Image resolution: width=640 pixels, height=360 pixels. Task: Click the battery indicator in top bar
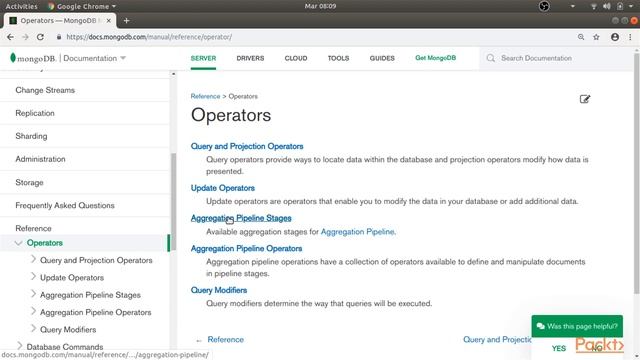click(620, 6)
